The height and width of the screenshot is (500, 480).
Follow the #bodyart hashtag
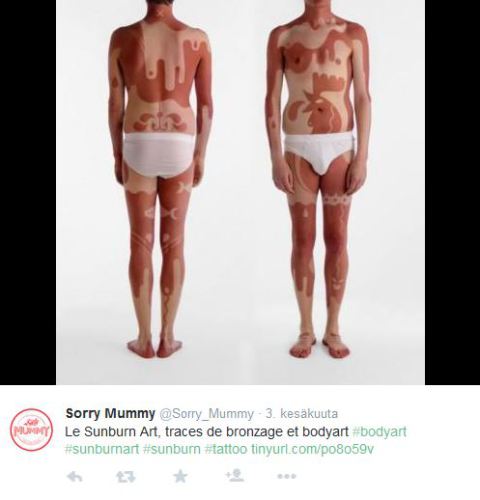click(x=379, y=432)
